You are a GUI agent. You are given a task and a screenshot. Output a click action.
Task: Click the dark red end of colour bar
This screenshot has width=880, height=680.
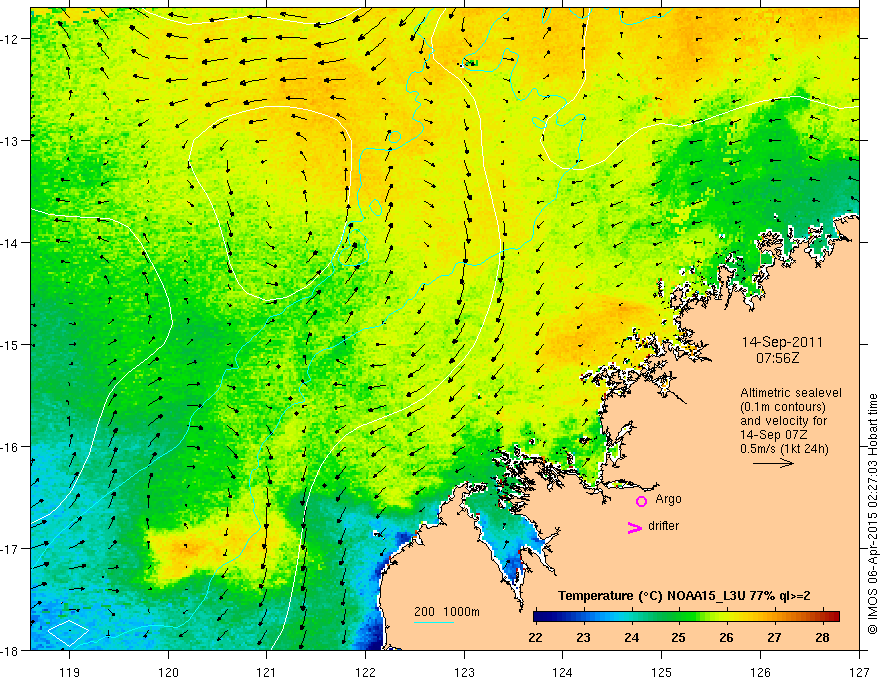pyautogui.click(x=834, y=617)
